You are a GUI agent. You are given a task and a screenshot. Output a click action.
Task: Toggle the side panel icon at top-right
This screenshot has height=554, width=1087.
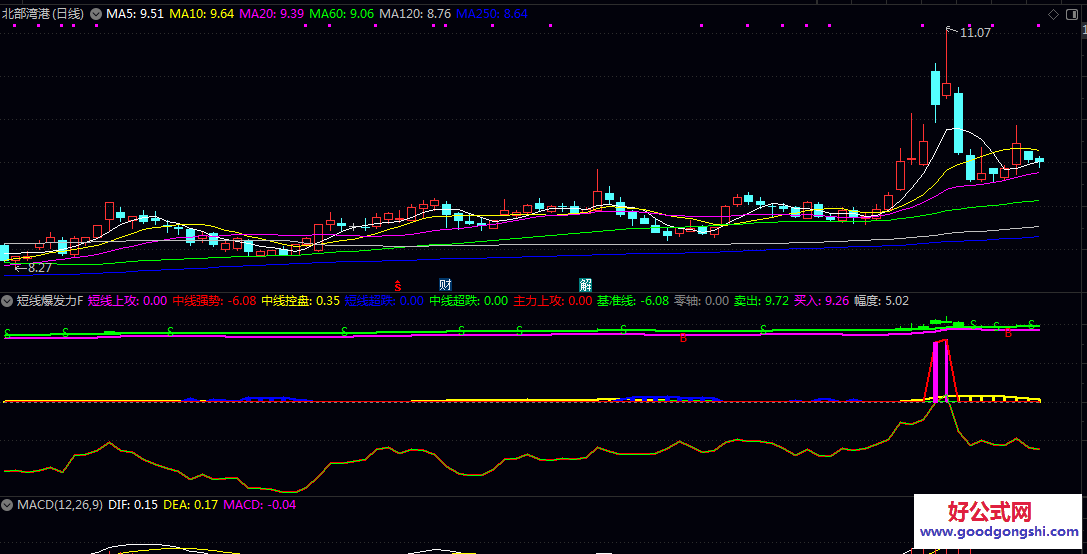pyautogui.click(x=1070, y=14)
